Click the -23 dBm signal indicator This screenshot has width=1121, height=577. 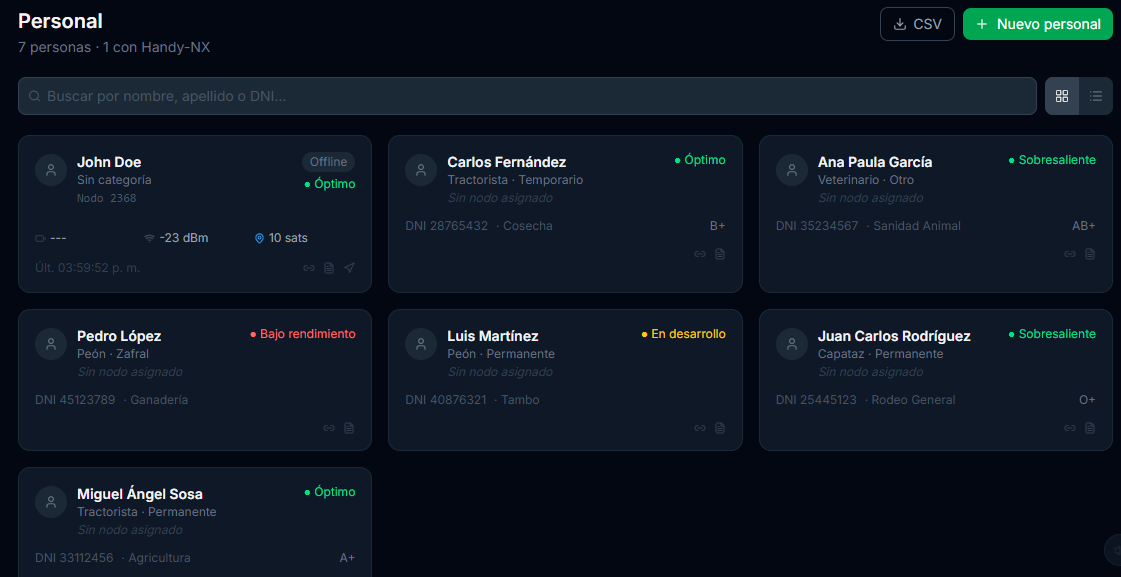click(177, 238)
